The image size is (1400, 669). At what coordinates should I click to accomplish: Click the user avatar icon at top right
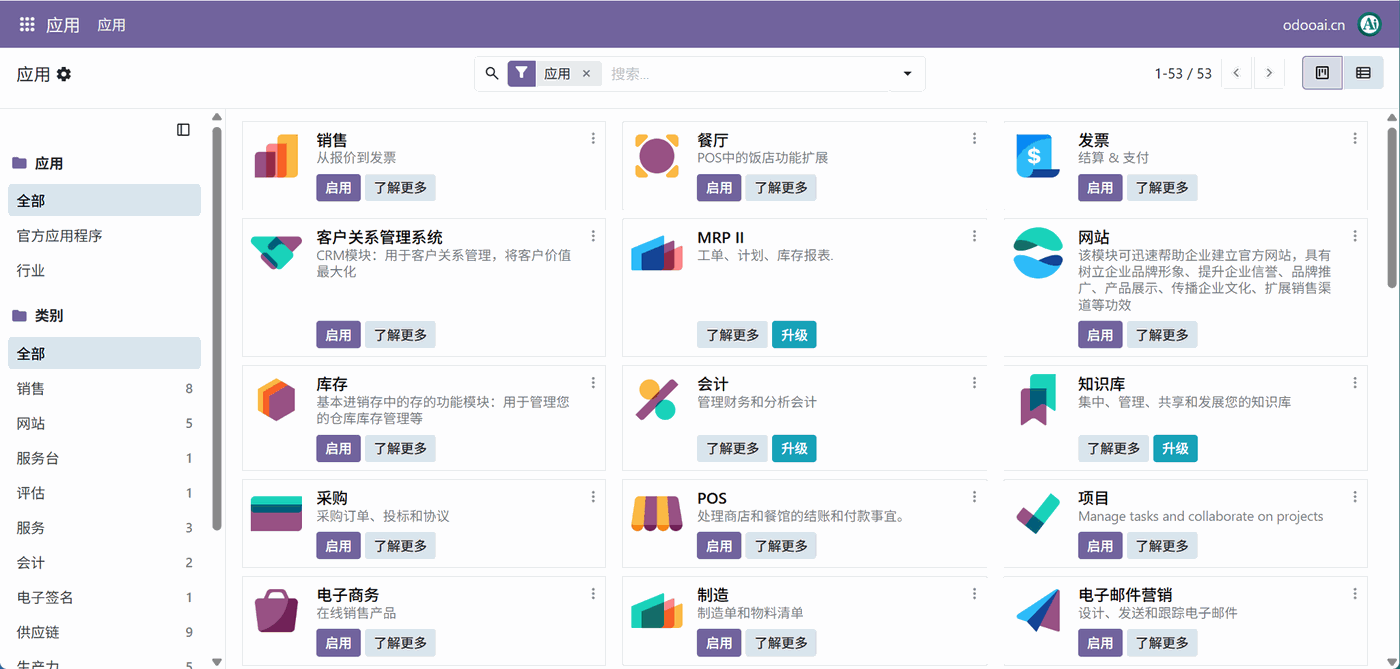coord(1369,25)
